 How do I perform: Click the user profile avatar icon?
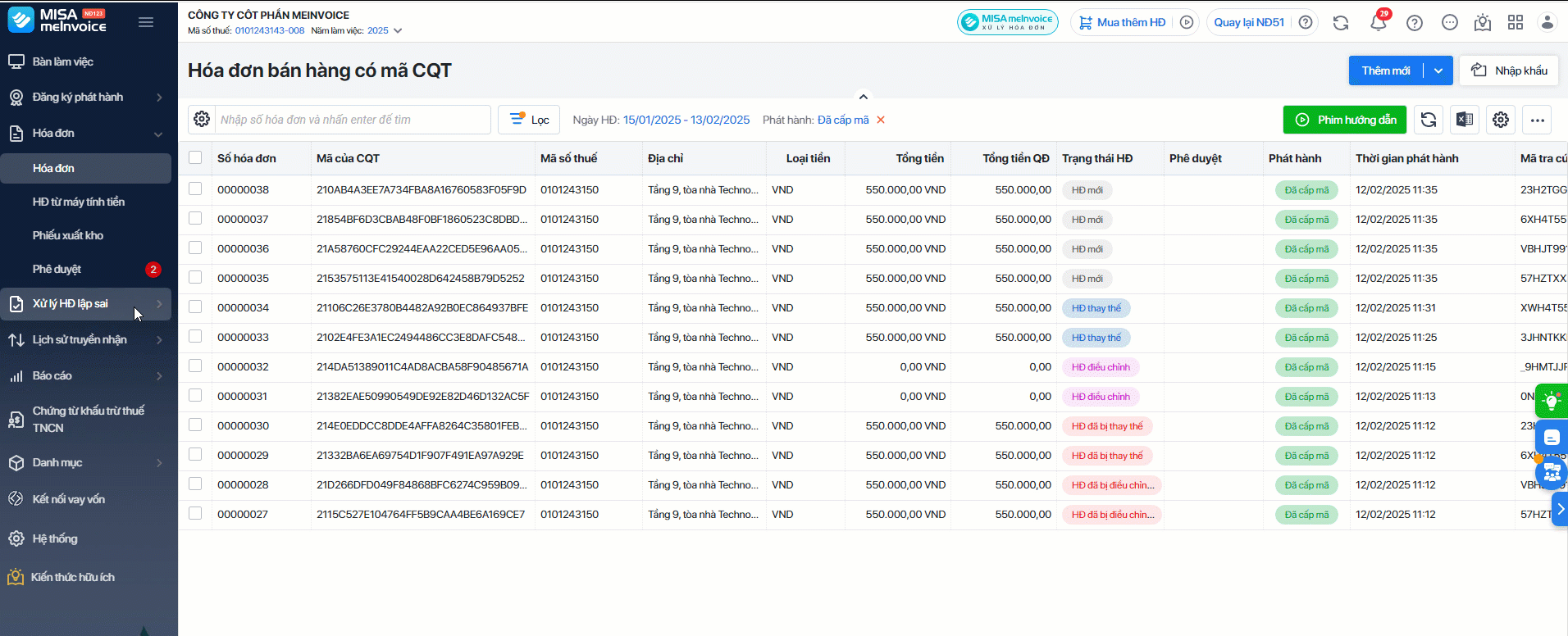[x=1547, y=23]
